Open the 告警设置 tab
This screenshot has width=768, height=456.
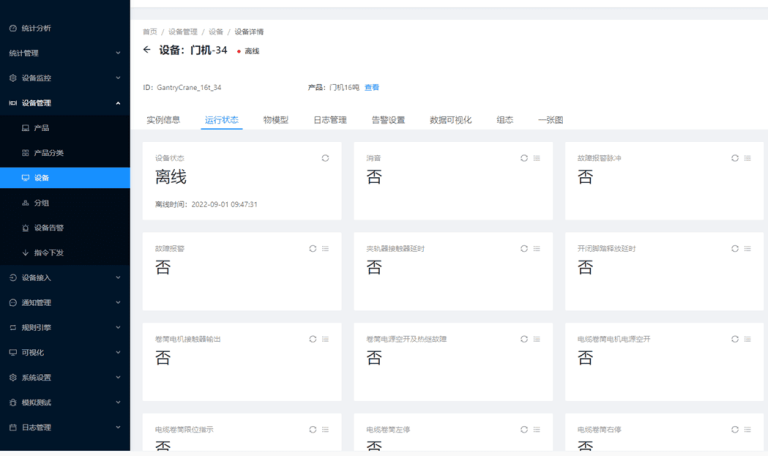388,120
